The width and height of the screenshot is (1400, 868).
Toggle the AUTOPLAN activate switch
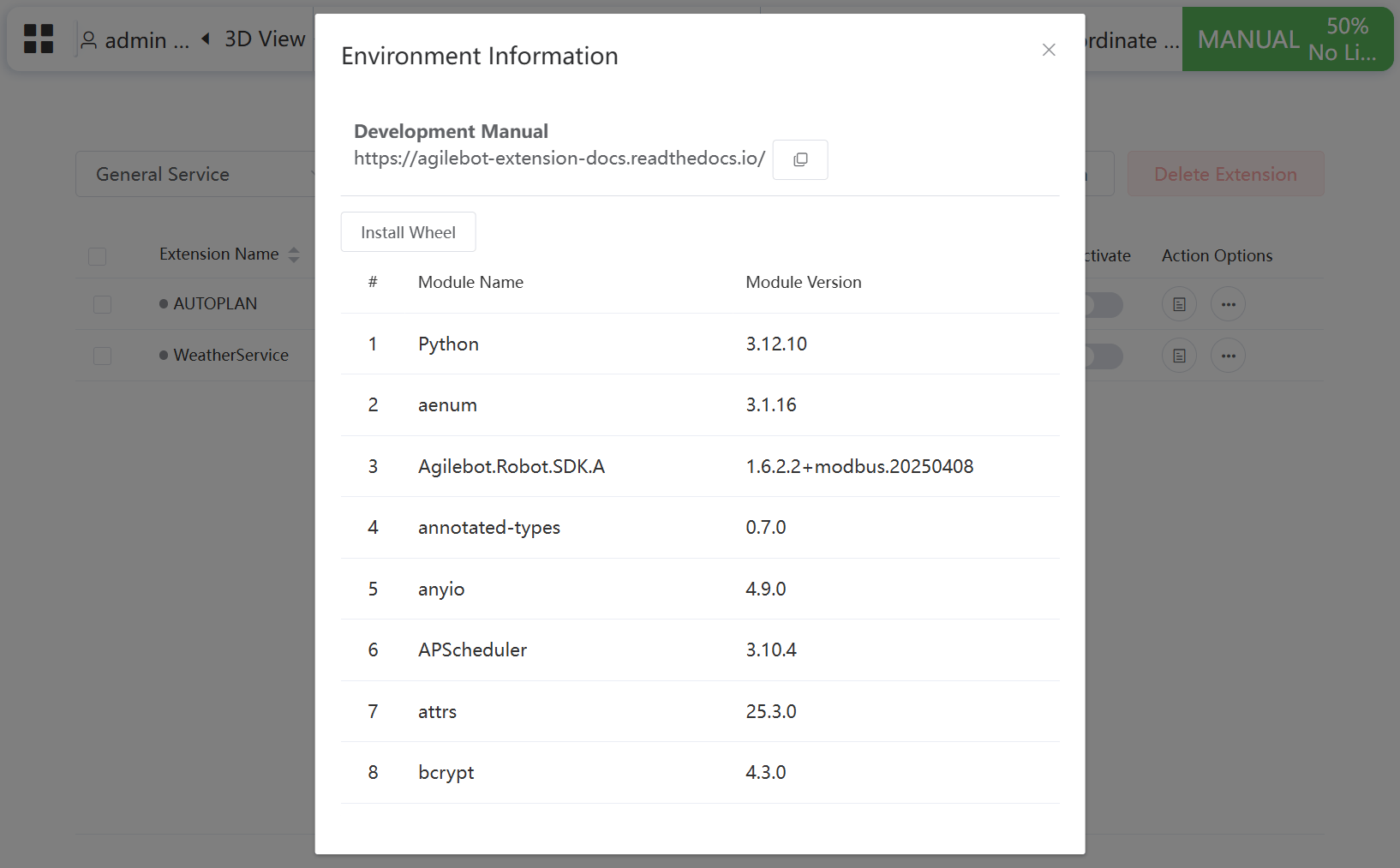coord(1104,304)
